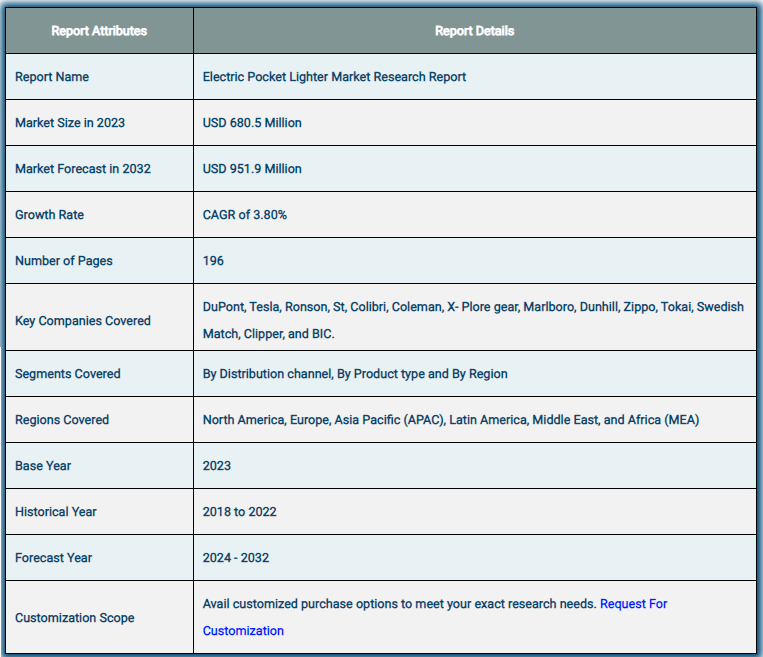This screenshot has width=763, height=657.
Task: Click the 'USD 680.5 Million' value
Action: pyautogui.click(x=252, y=123)
